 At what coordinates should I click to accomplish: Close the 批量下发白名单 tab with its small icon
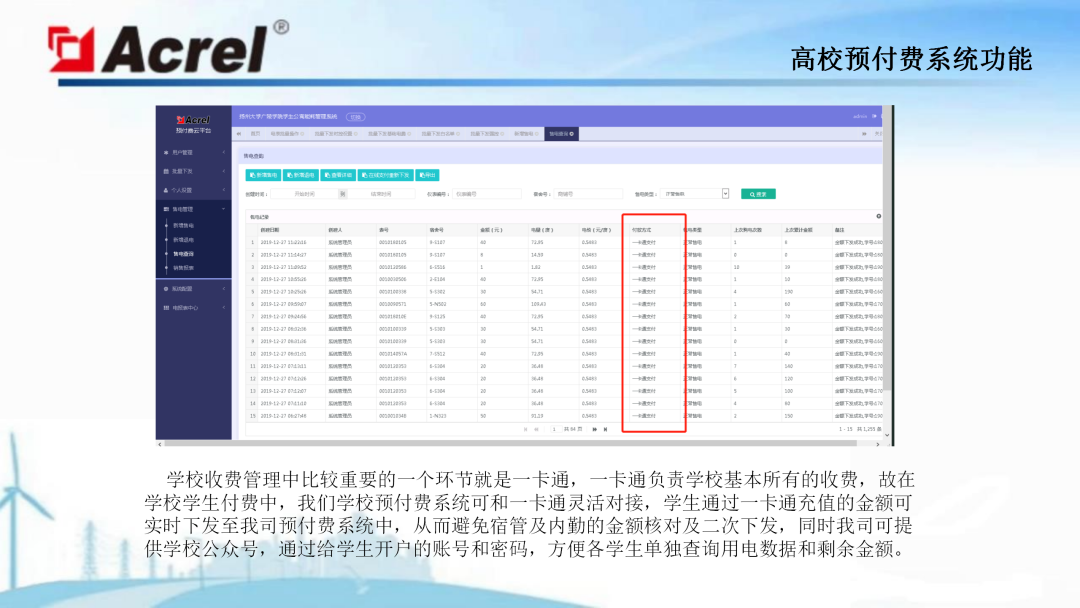tap(457, 134)
